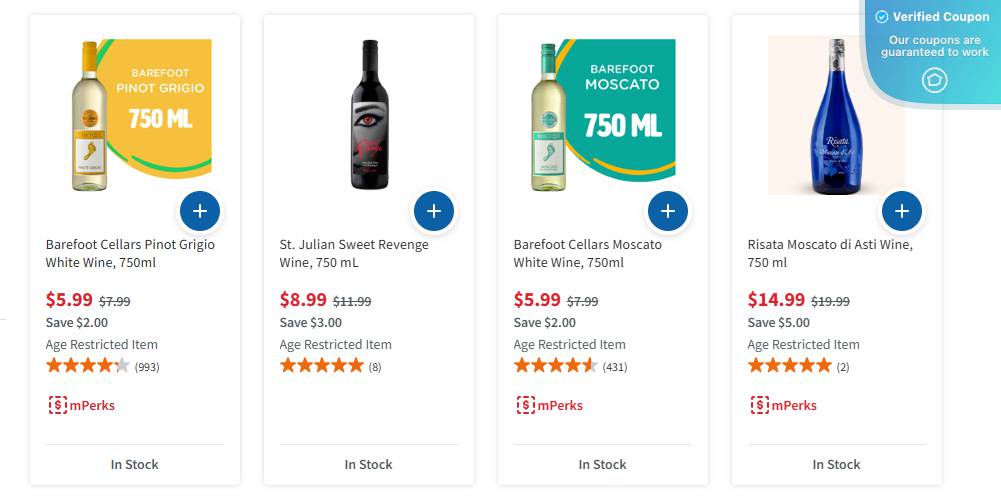The height and width of the screenshot is (500, 1001).
Task: View Barefoot Moscato bottle image
Action: click(548, 115)
